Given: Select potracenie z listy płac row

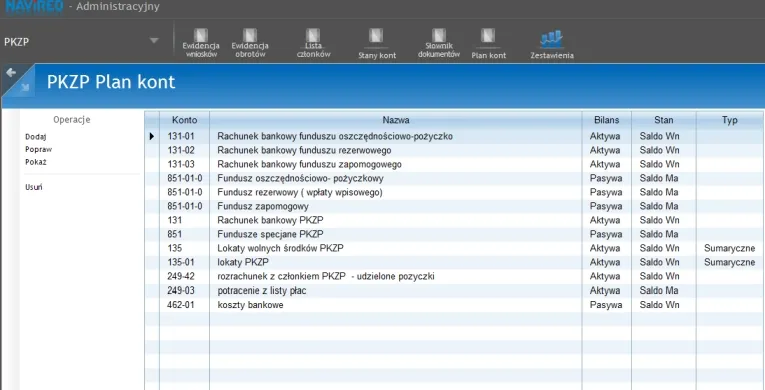Looking at the screenshot, I should click(x=455, y=291).
